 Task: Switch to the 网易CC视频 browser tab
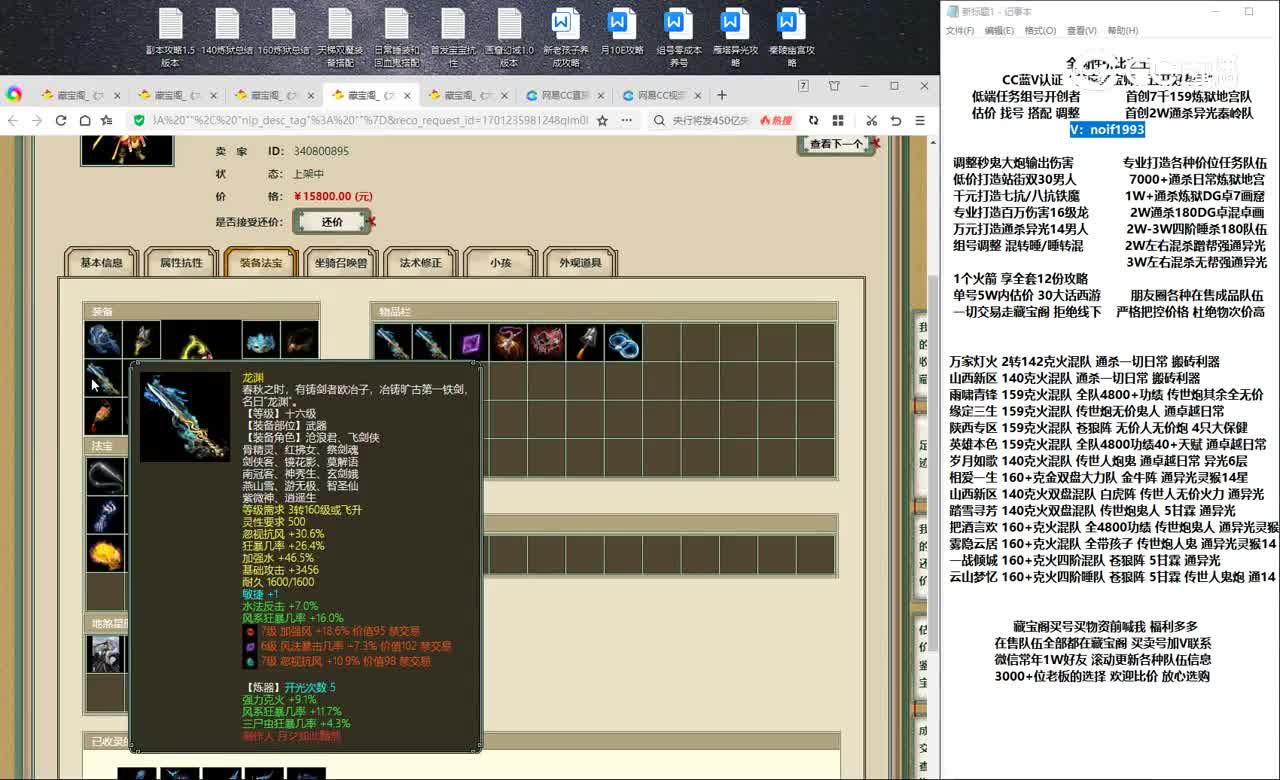click(x=662, y=95)
